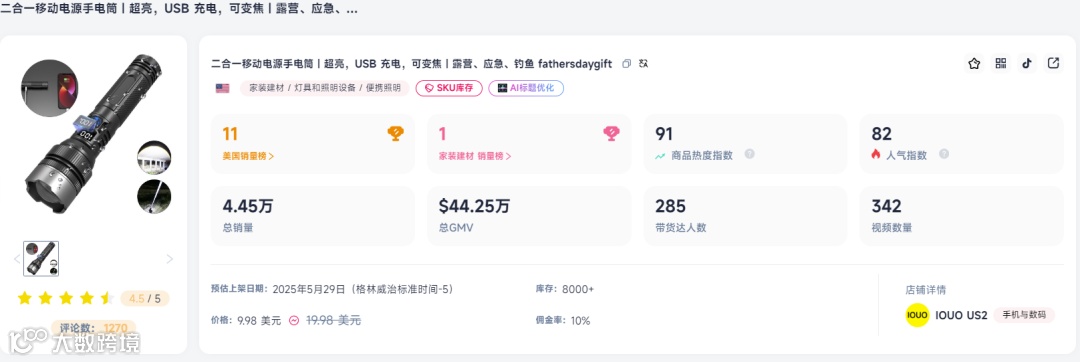Select the flashlight thumbnail image
The image size is (1080, 362).
tap(41, 259)
